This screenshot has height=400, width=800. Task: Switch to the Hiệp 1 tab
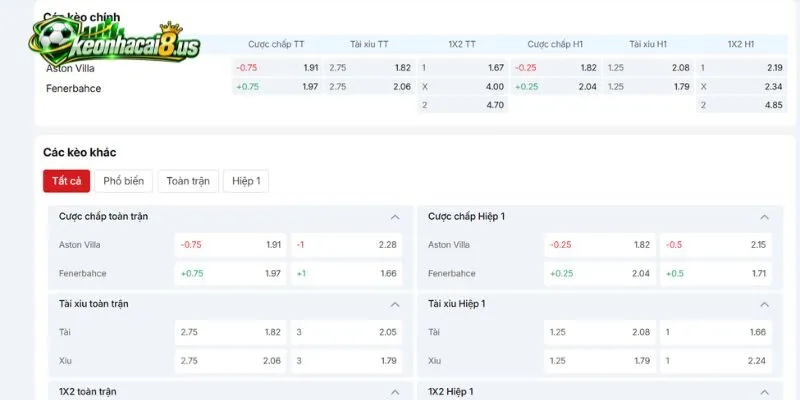(x=246, y=181)
